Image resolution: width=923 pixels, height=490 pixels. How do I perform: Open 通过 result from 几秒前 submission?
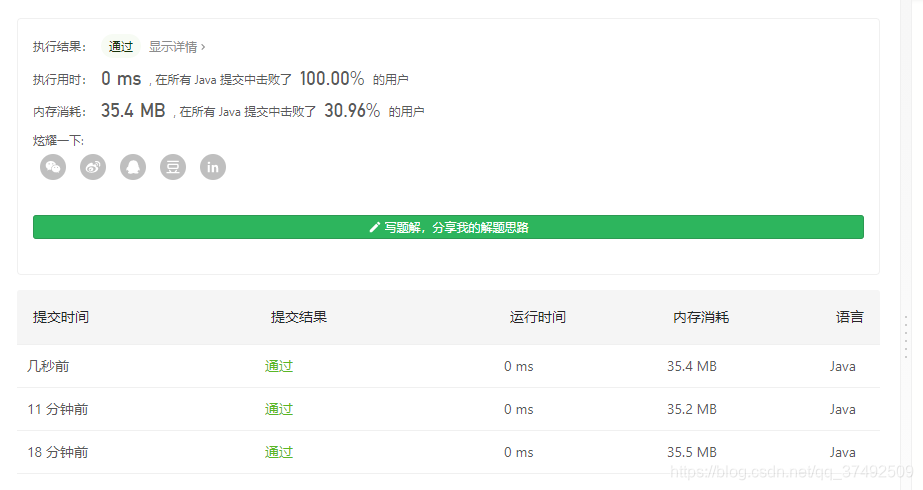(278, 366)
